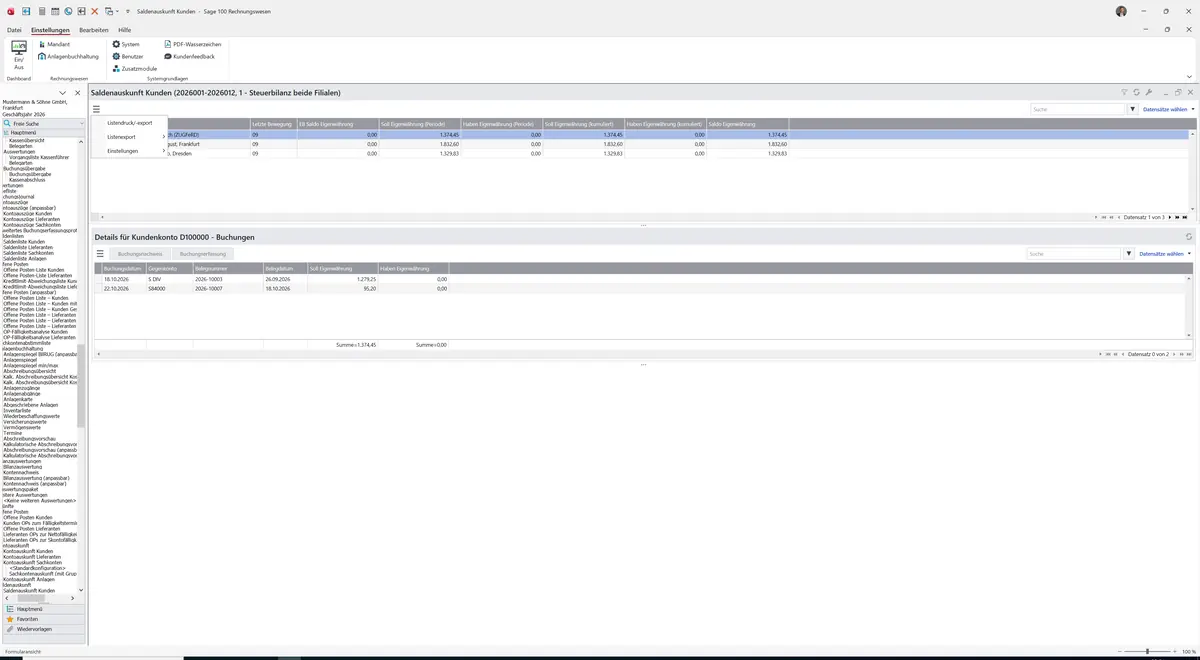Open the Hilfe ribbon tab
This screenshot has height=660, width=1200.
[125, 30]
